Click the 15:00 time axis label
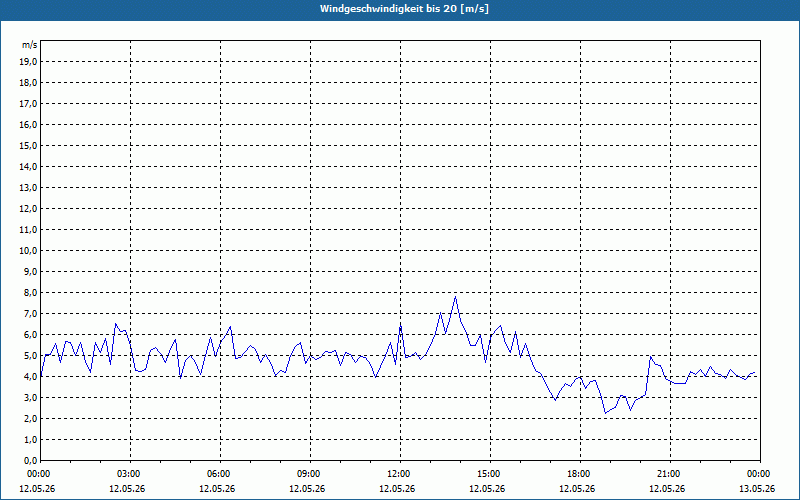This screenshot has width=800, height=500. click(490, 474)
